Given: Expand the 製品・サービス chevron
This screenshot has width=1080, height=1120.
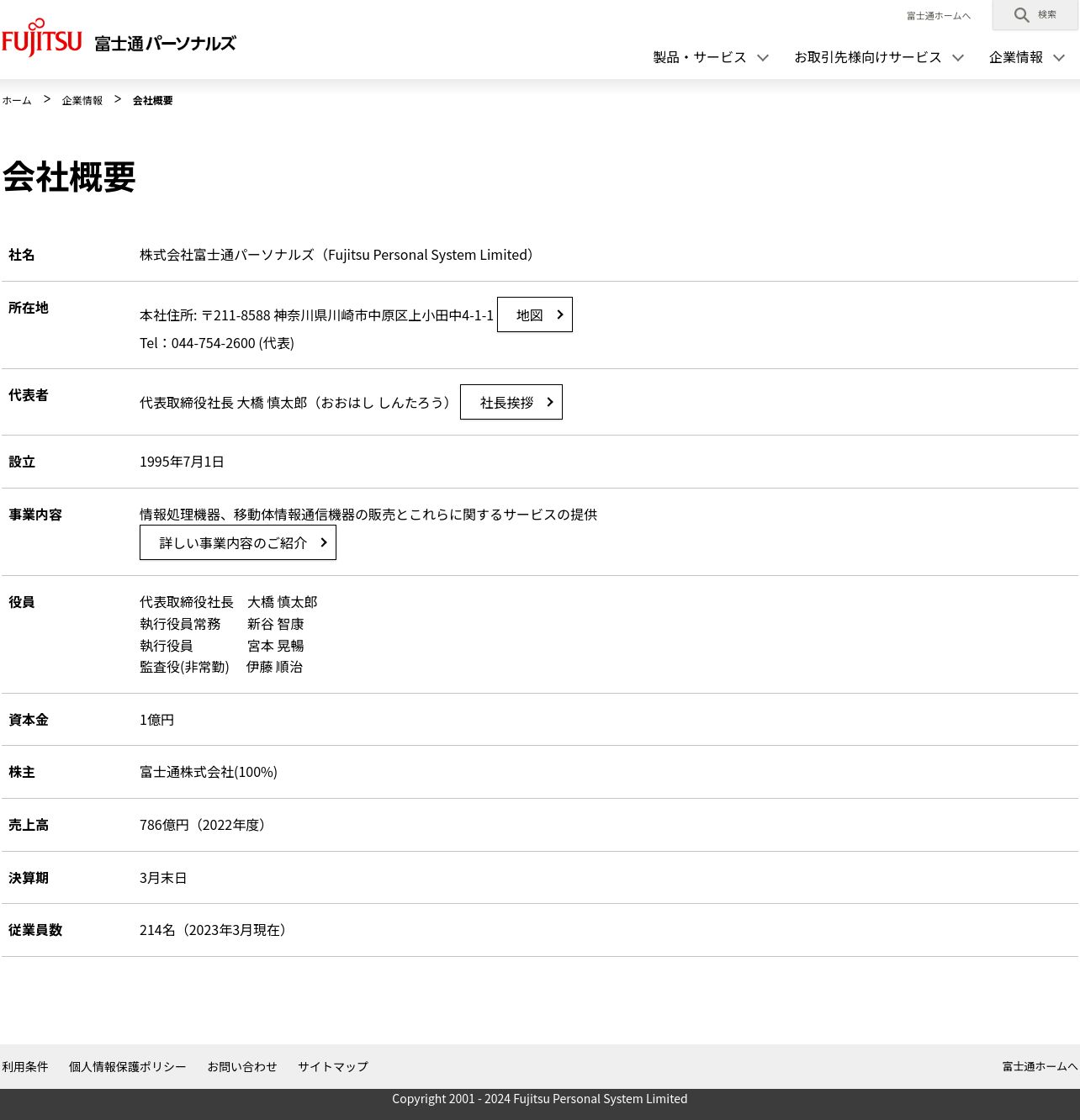Looking at the screenshot, I should coord(763,57).
